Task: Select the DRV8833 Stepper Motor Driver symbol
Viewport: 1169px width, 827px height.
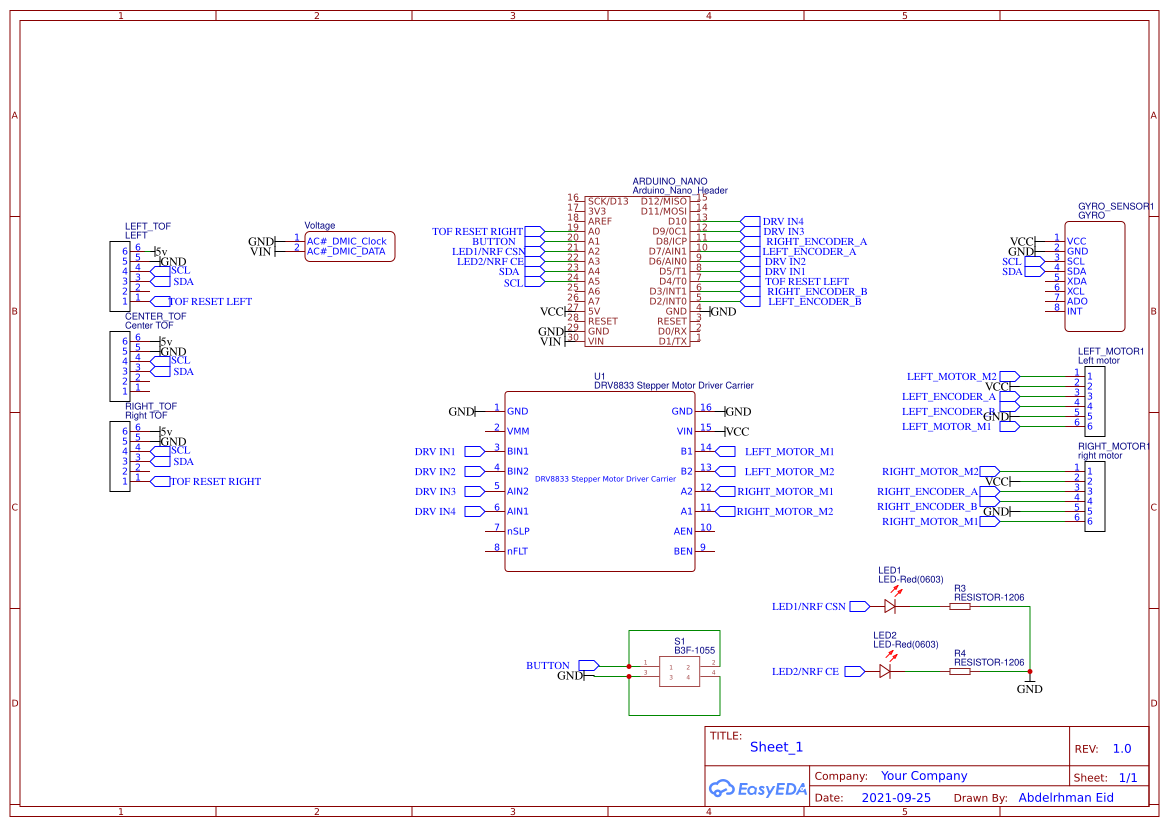Action: 600,480
